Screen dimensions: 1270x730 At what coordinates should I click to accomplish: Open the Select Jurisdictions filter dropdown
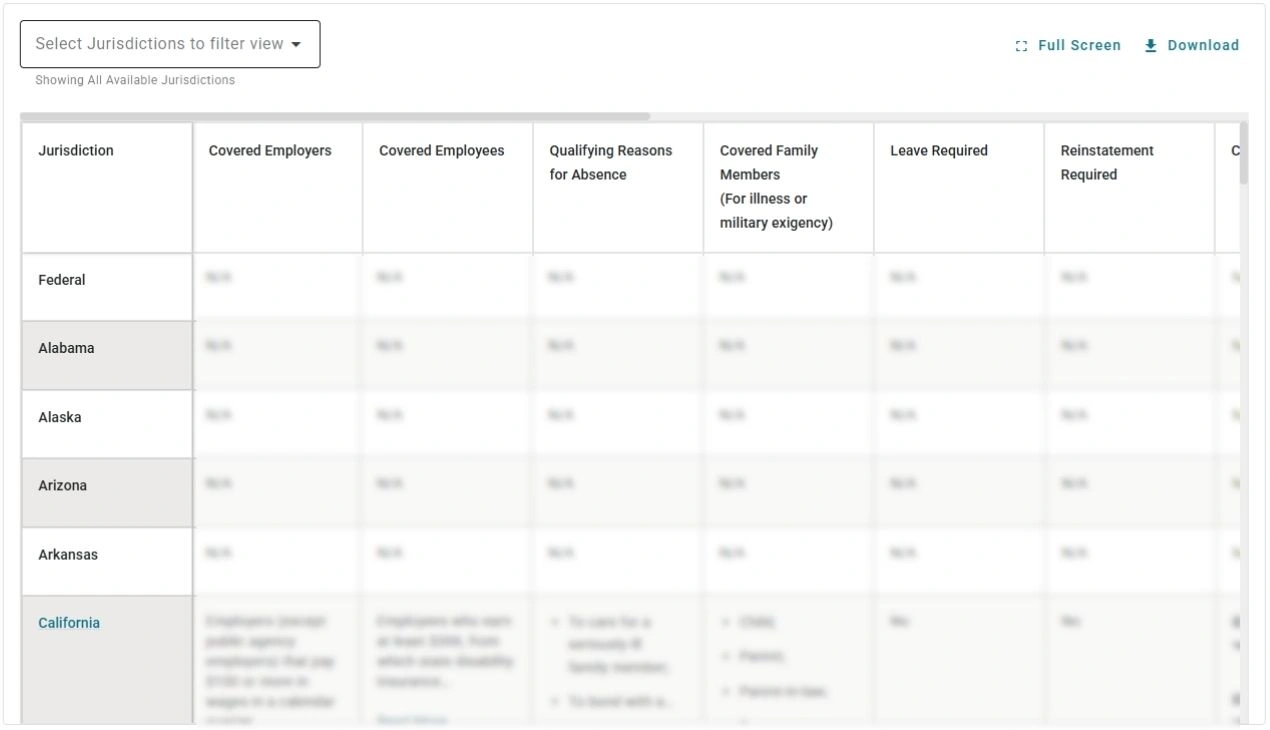click(x=170, y=43)
